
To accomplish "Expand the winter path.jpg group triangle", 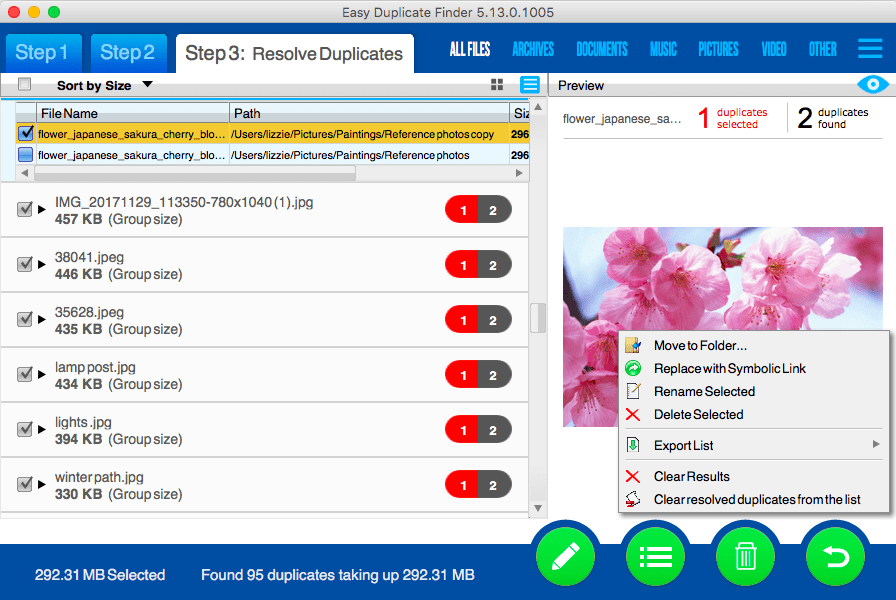I will [x=42, y=484].
